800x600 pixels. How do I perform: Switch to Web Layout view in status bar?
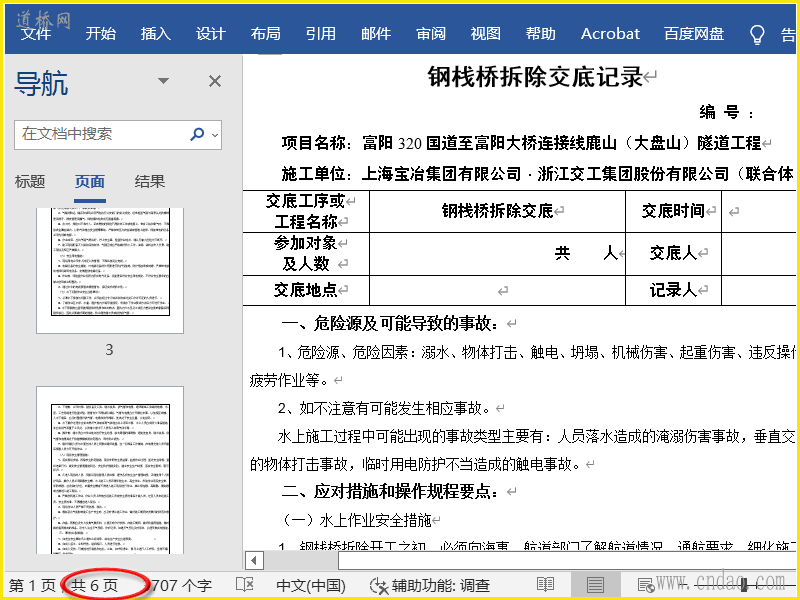click(x=645, y=585)
